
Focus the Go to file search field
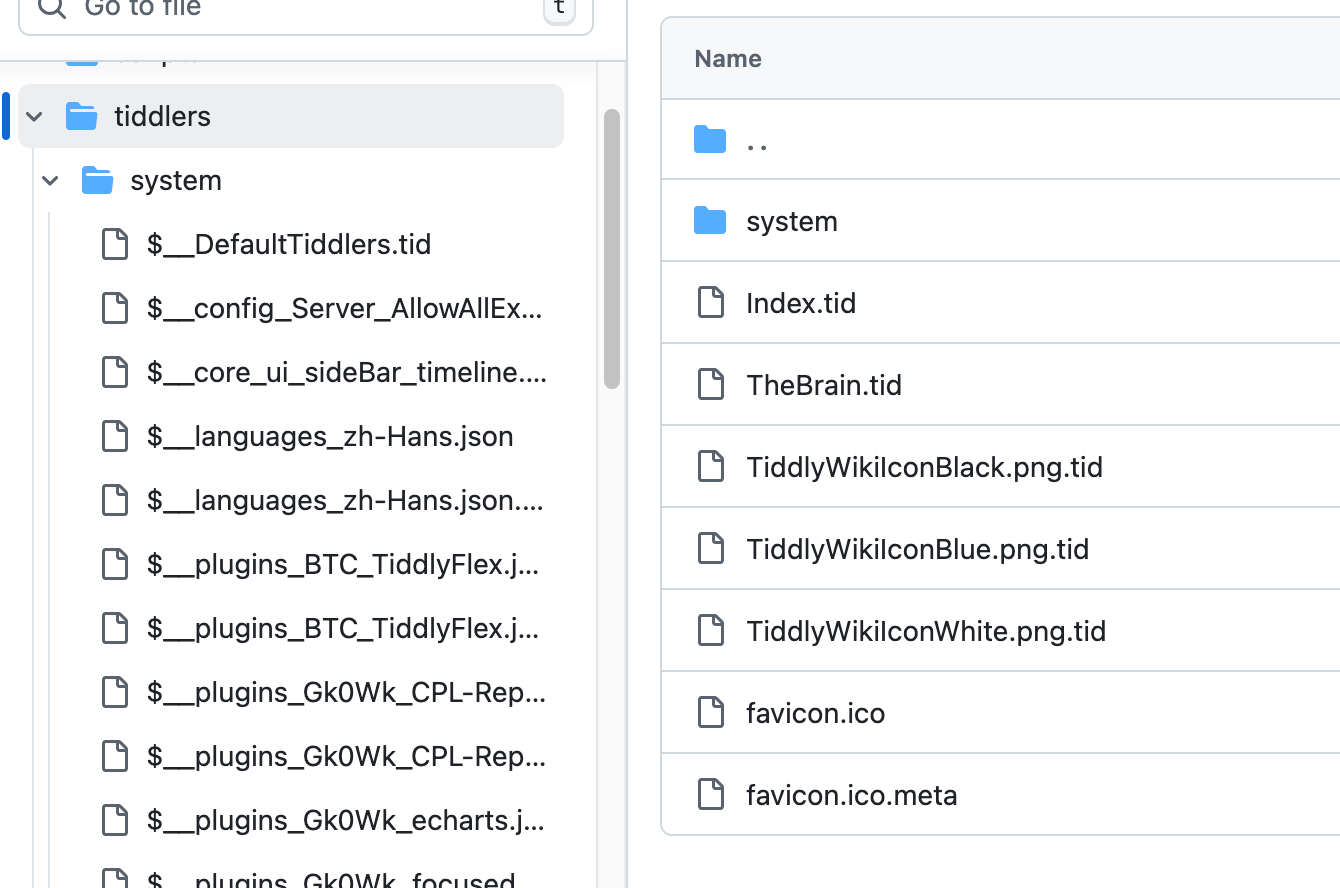coord(300,10)
